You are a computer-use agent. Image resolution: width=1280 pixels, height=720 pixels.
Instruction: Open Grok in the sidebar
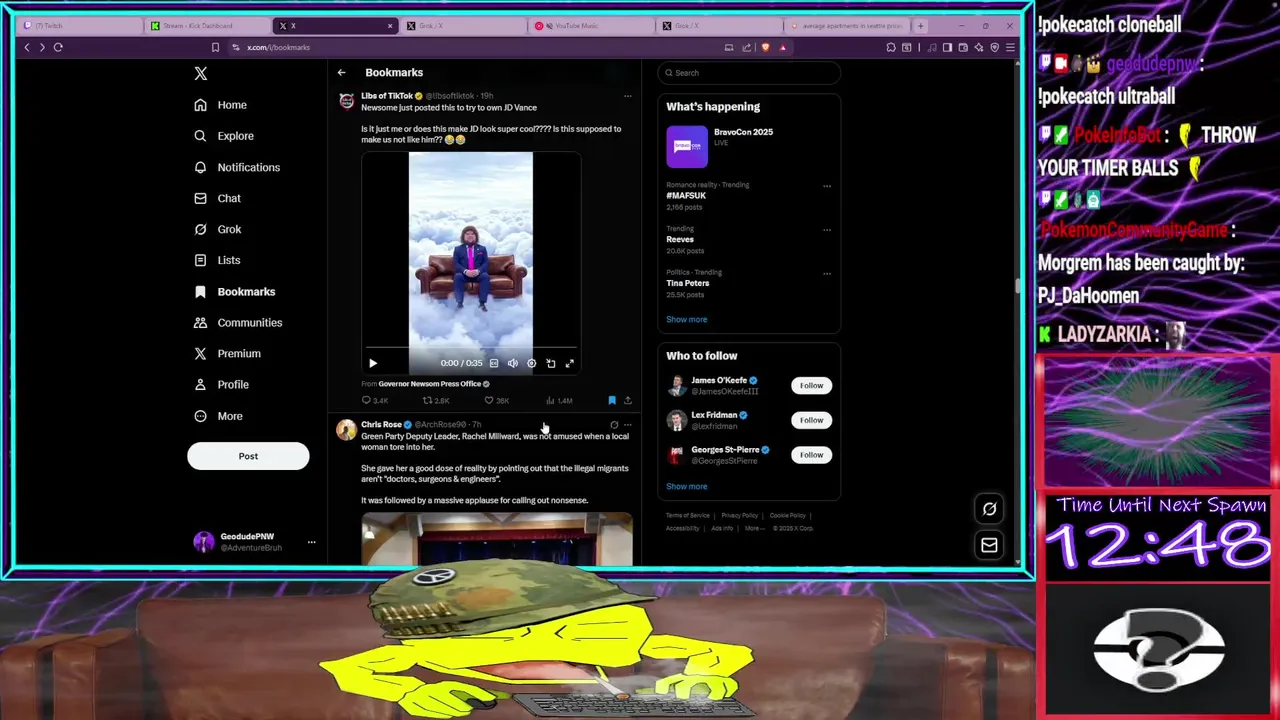218,229
